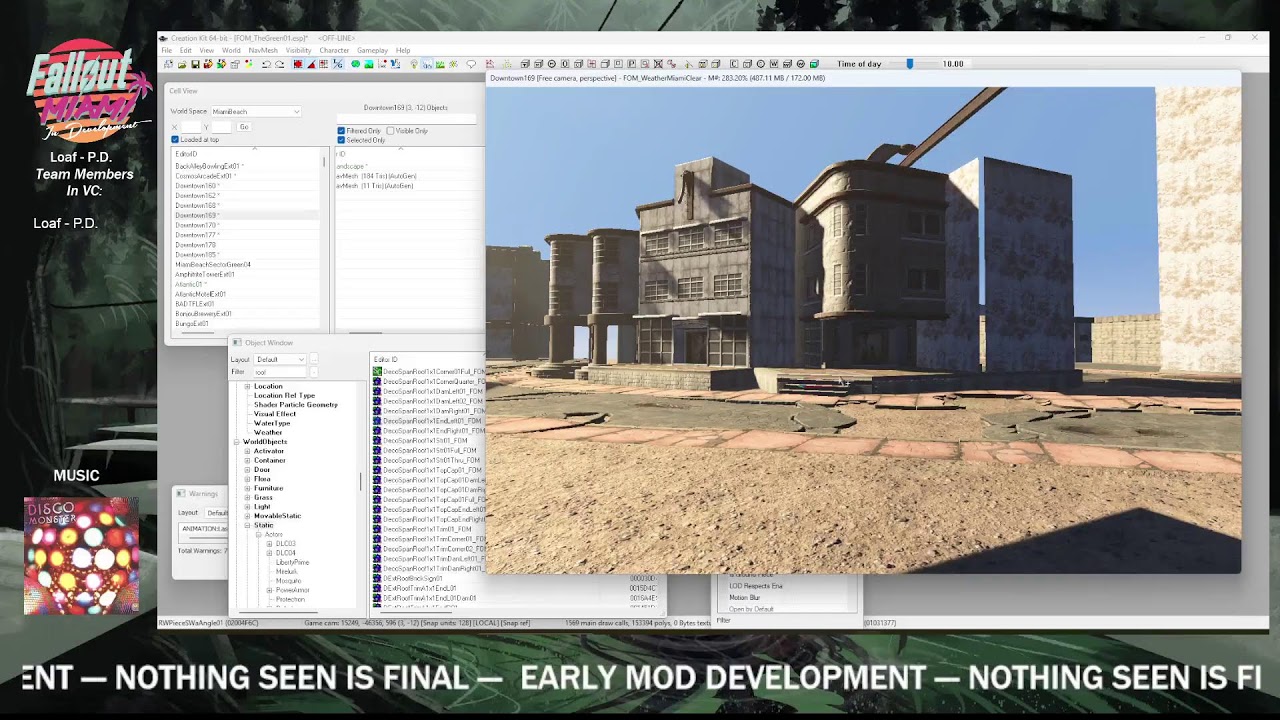Click the crossed-box X toolbar icon
The image size is (1280, 720).
pos(658,64)
